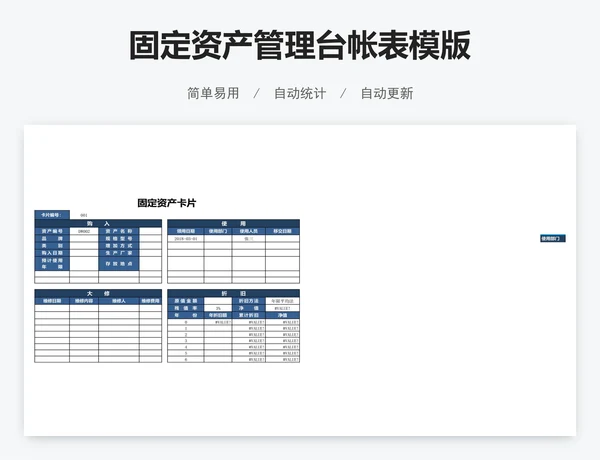
Task: Select the 维修内容 column header
Action: 84,301
